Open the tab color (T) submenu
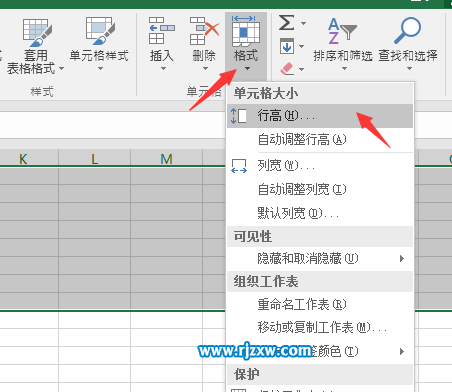452x392 pixels. [320, 351]
